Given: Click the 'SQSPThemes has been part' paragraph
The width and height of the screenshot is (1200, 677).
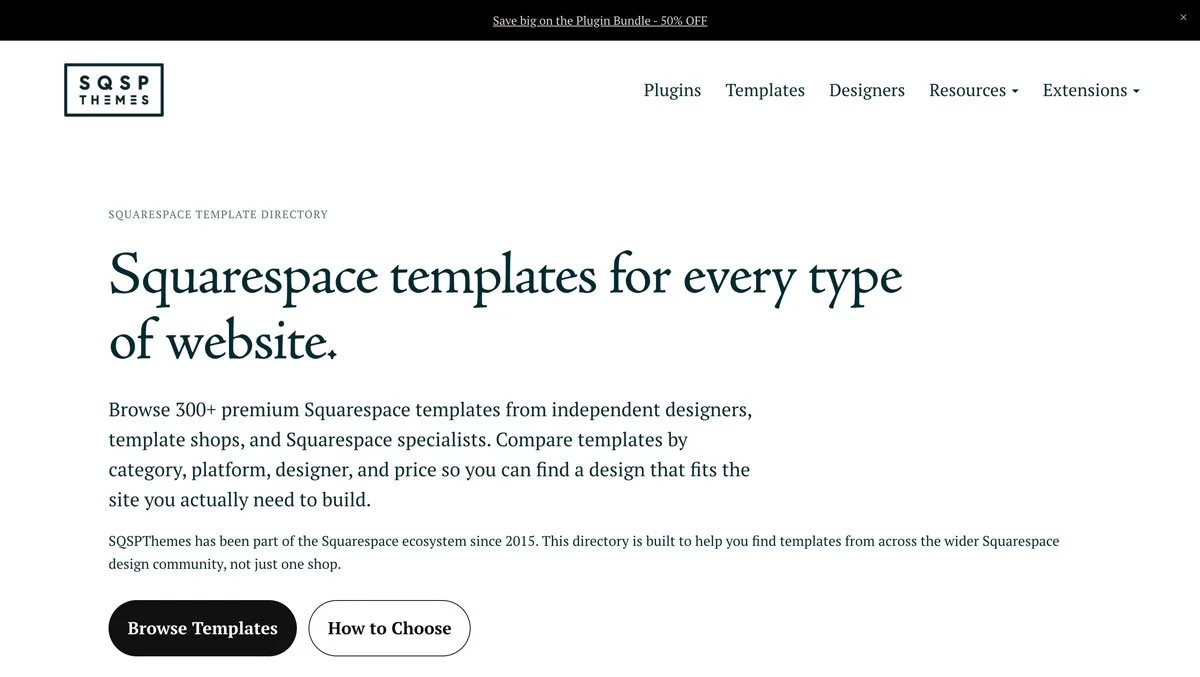Looking at the screenshot, I should tap(584, 552).
